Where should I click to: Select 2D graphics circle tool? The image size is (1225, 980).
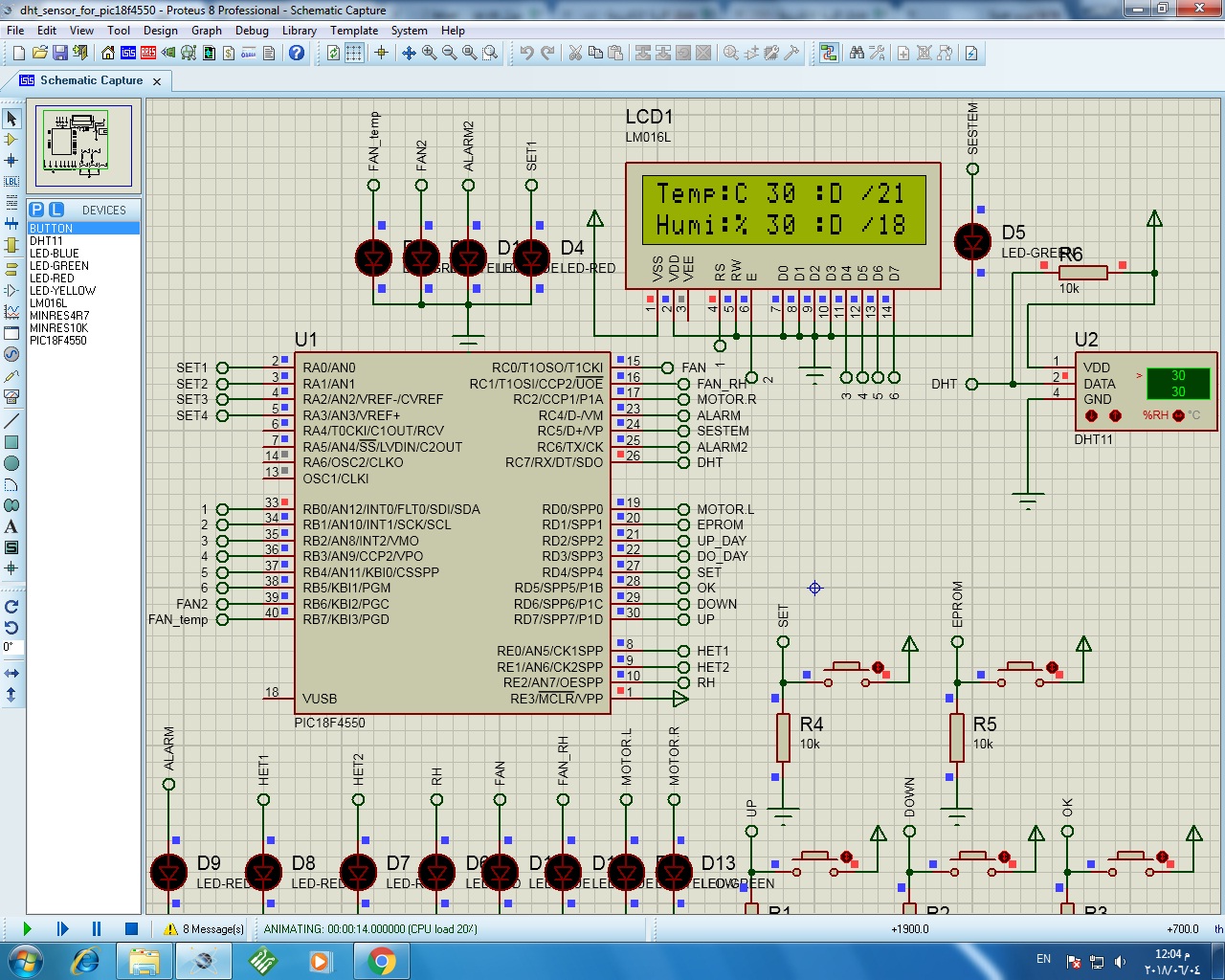(x=11, y=463)
